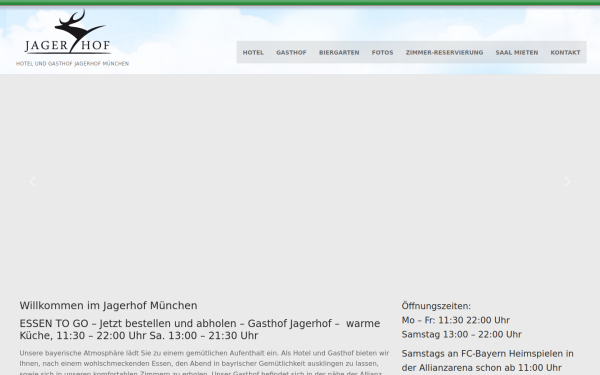Click 'Öffnungszeiten:' label

pos(436,306)
